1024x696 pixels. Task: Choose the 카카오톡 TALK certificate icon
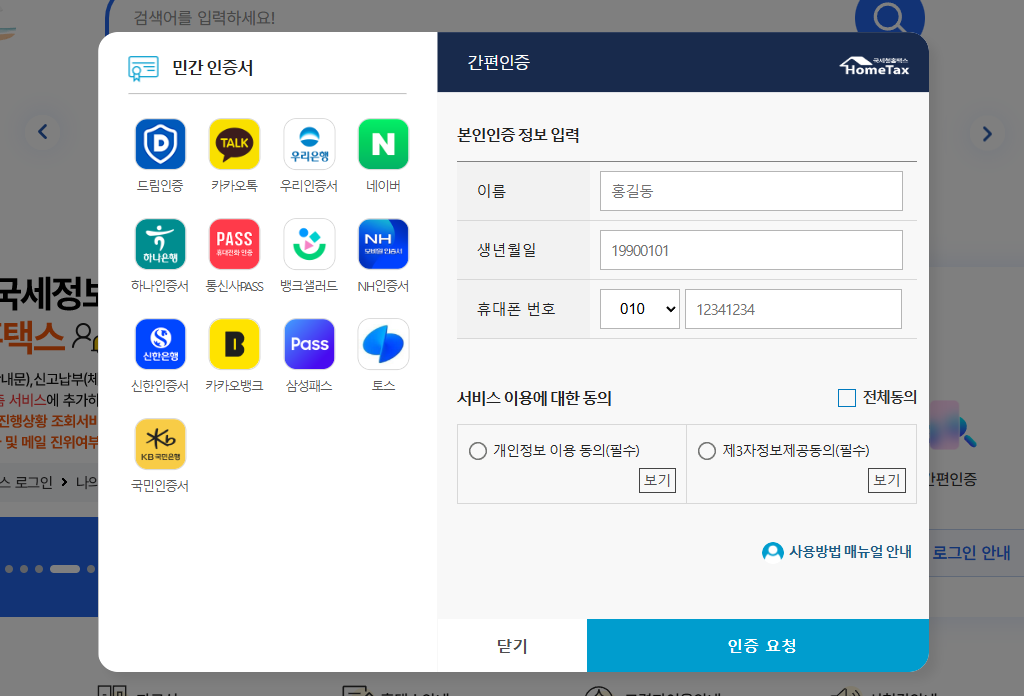coord(234,144)
